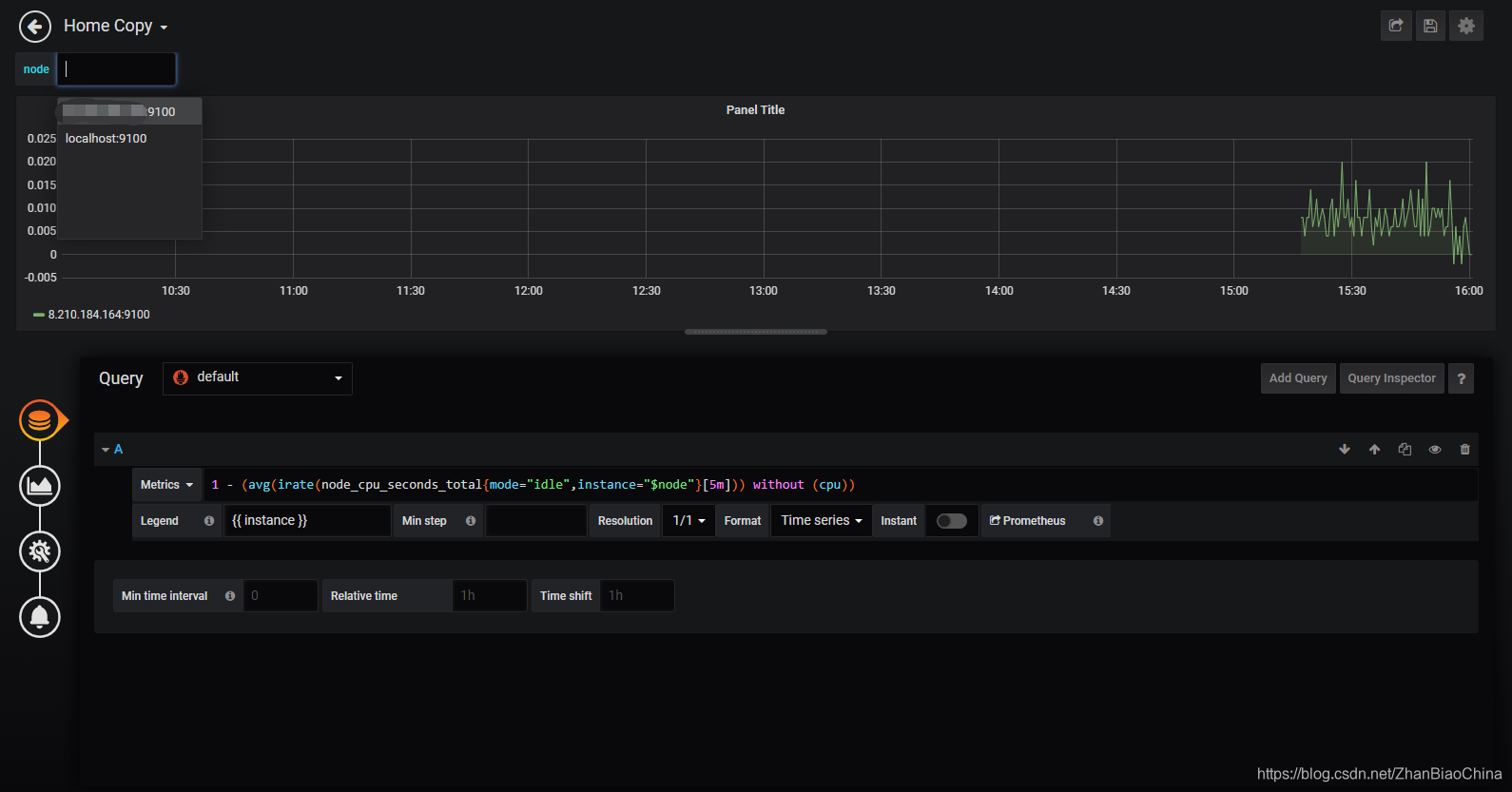The image size is (1512, 792).
Task: Click the green legend color swatch
Action: tap(39, 315)
